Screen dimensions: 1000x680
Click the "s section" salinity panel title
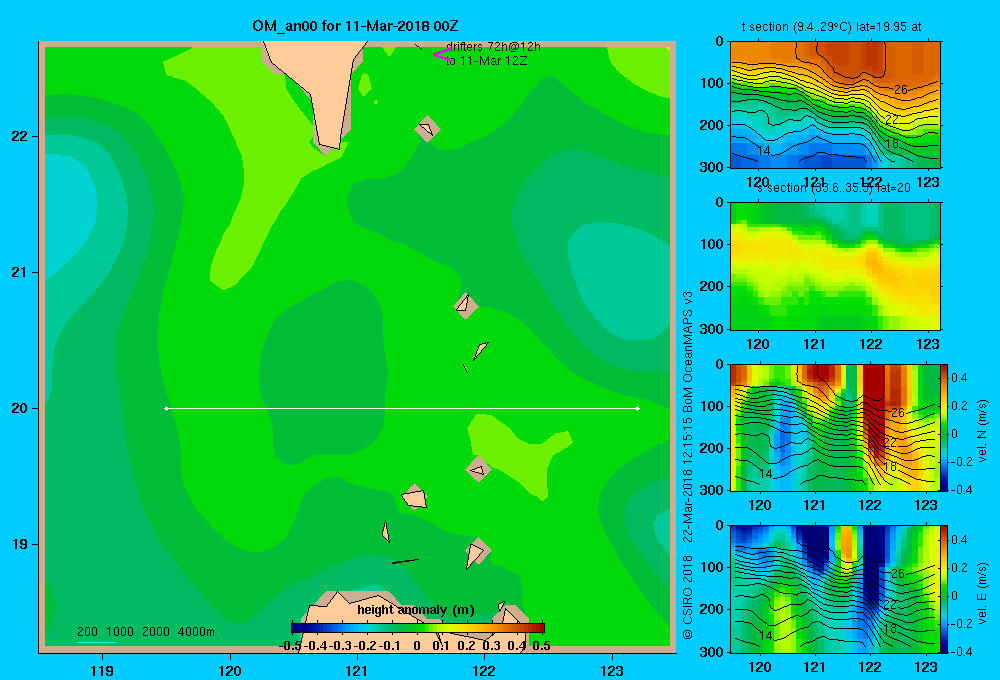(x=833, y=188)
